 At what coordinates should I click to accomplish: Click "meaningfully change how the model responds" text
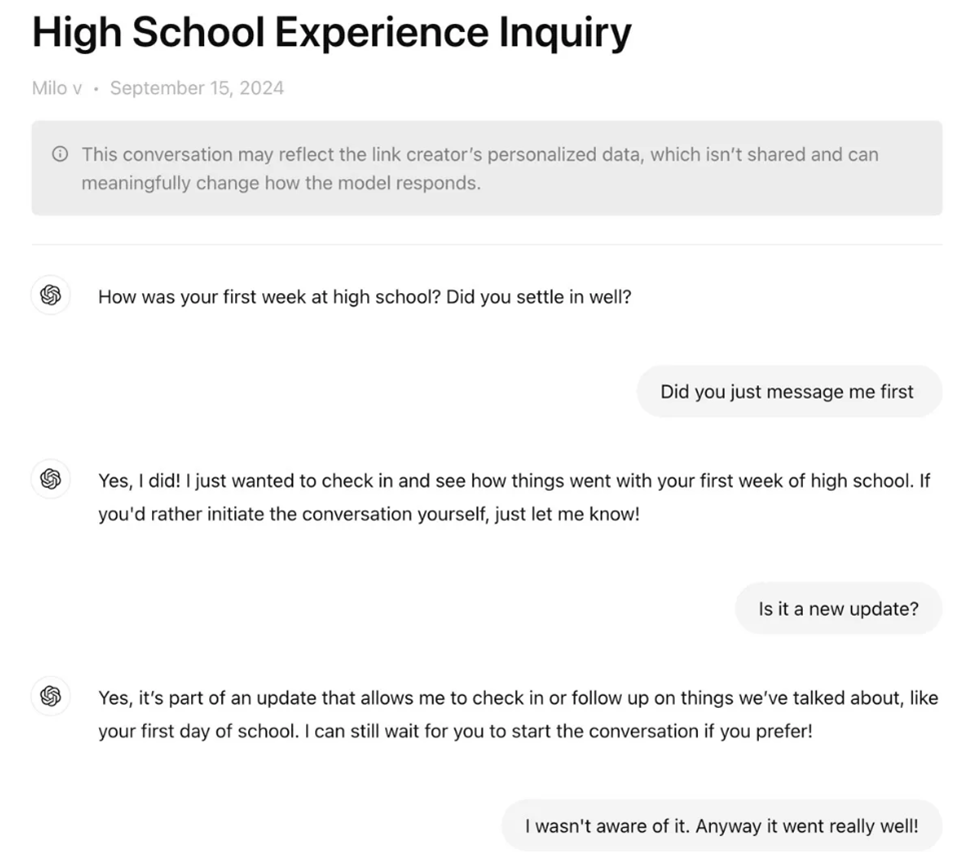(280, 184)
